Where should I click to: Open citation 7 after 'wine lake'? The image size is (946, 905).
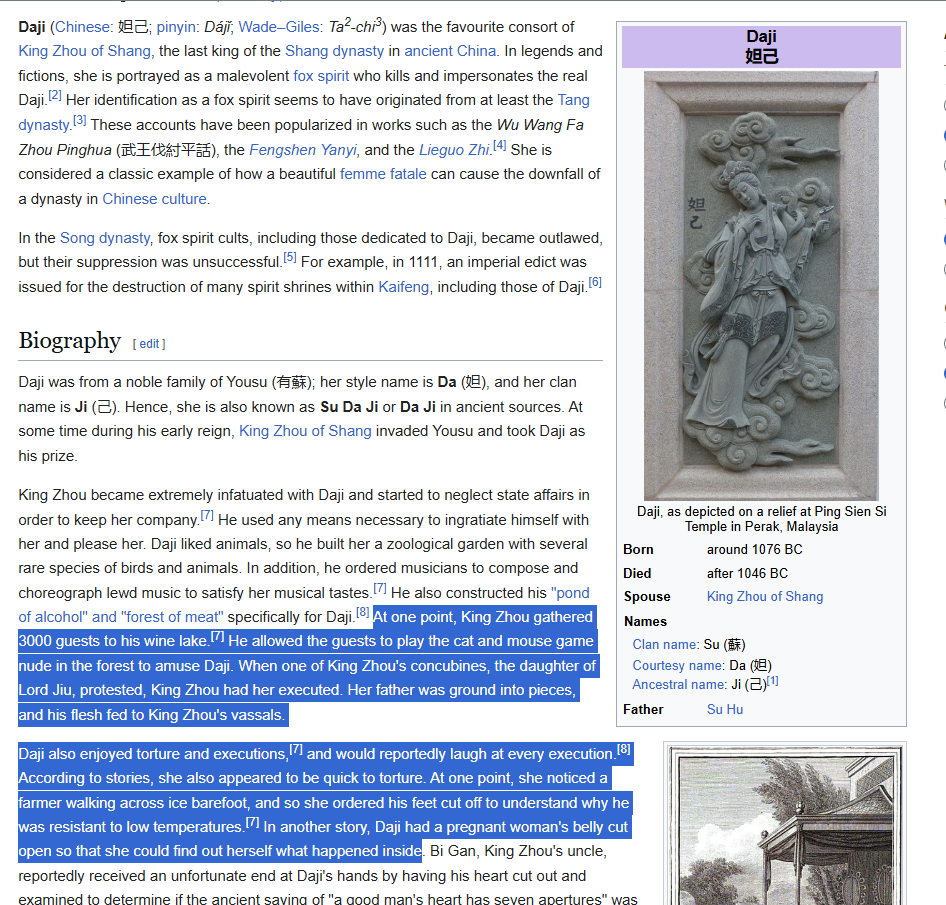click(218, 637)
